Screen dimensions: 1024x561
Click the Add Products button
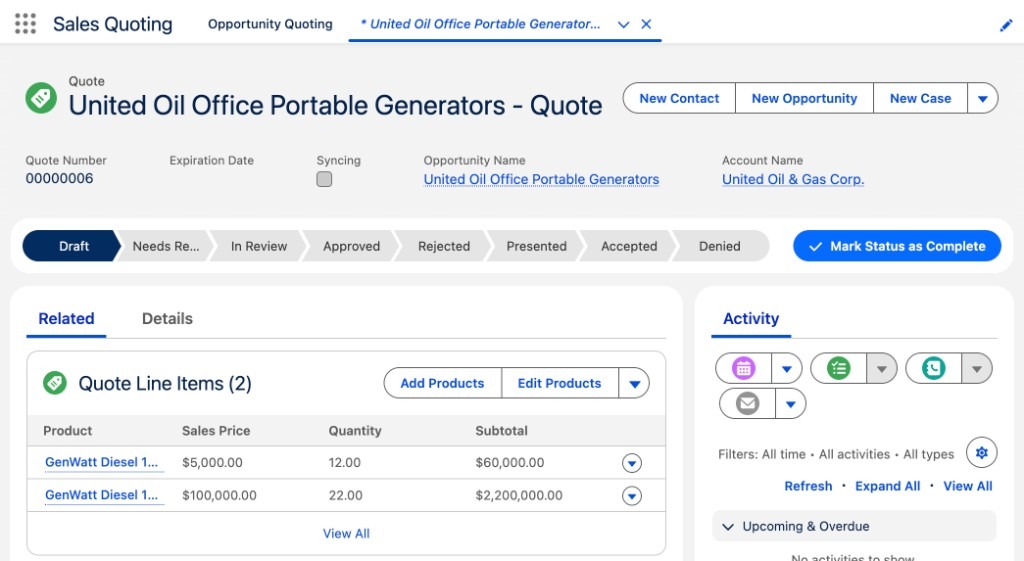coord(442,383)
